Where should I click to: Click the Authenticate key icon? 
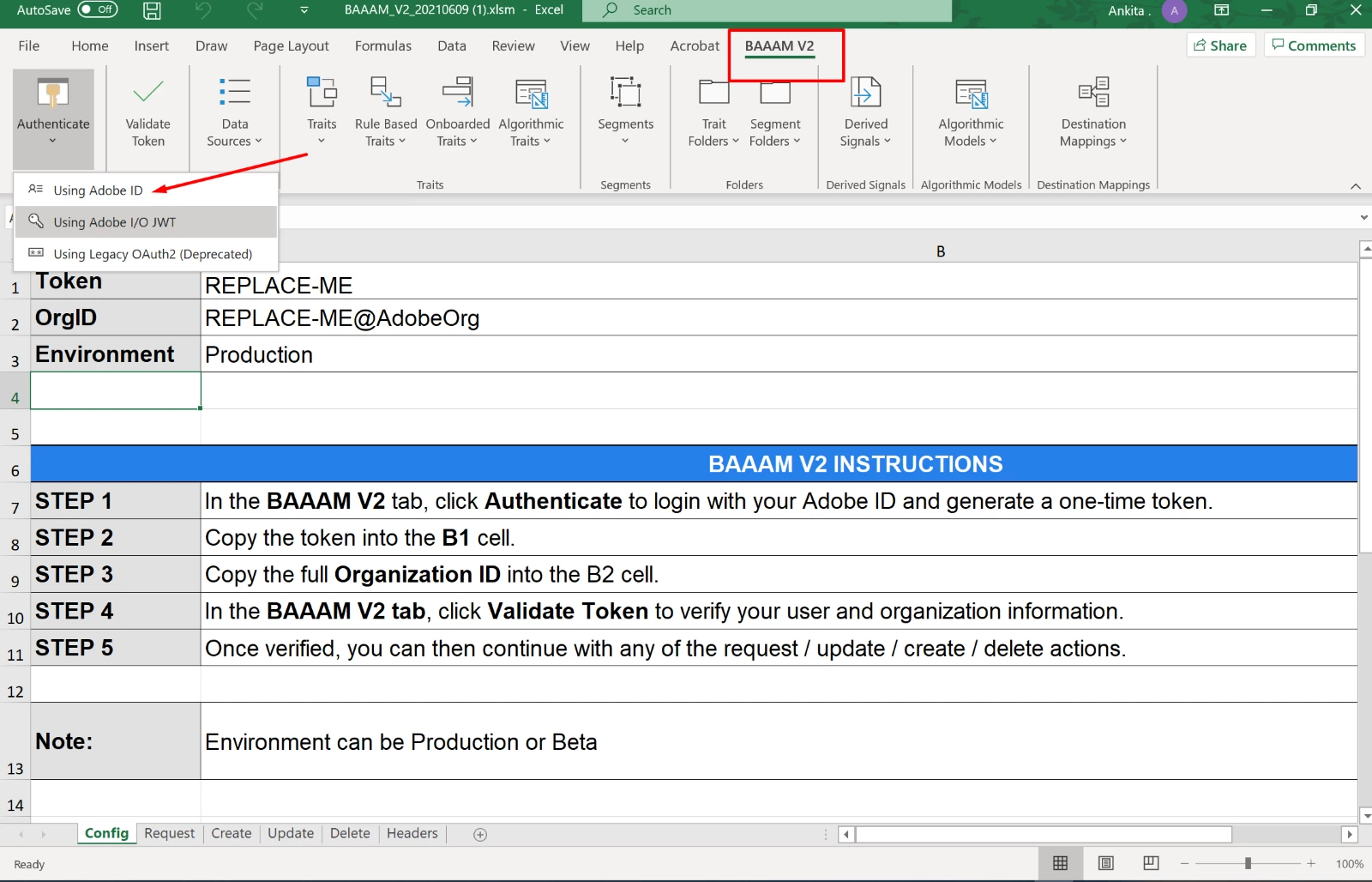tap(53, 93)
